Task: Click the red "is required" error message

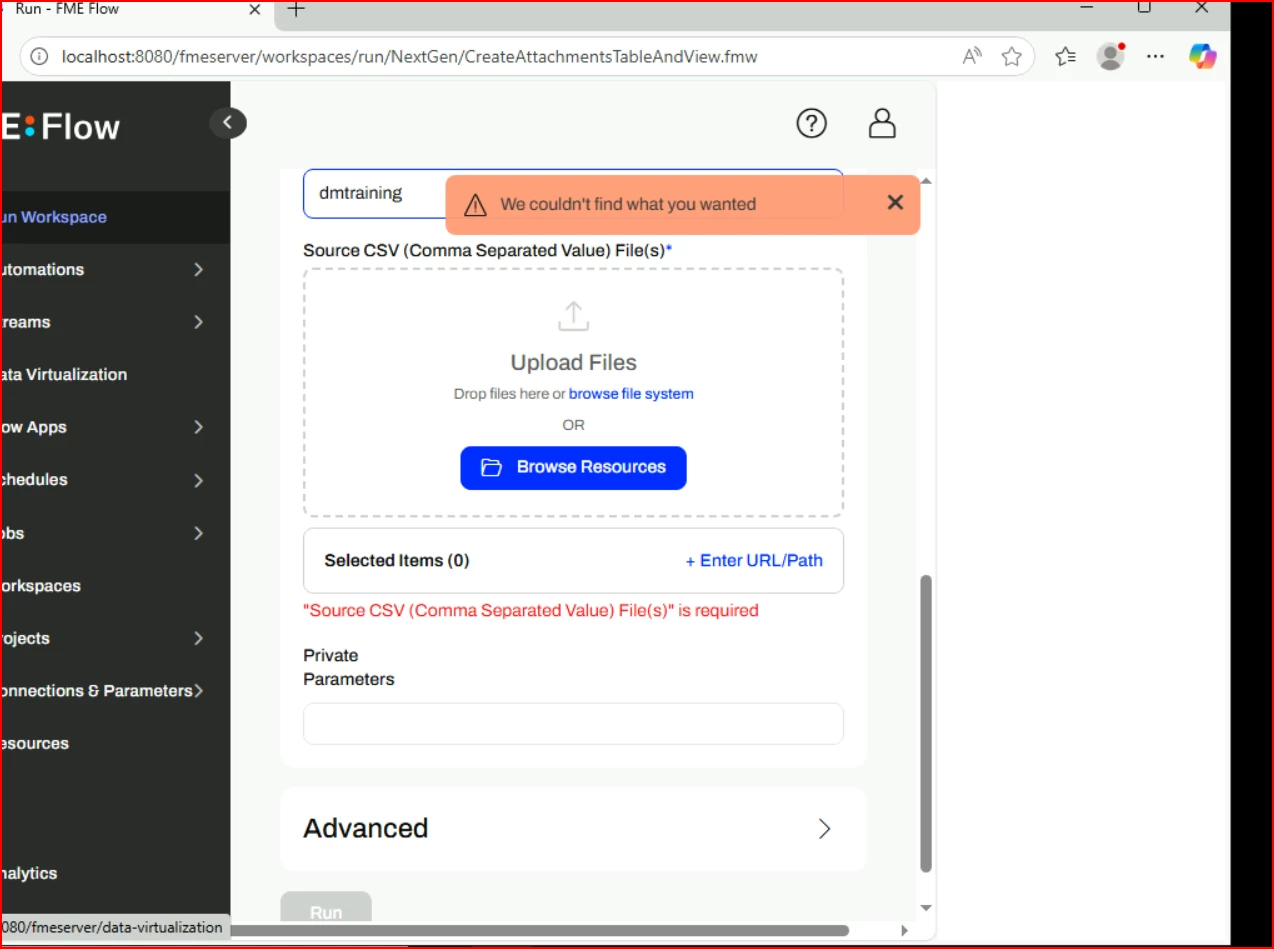Action: click(x=531, y=610)
